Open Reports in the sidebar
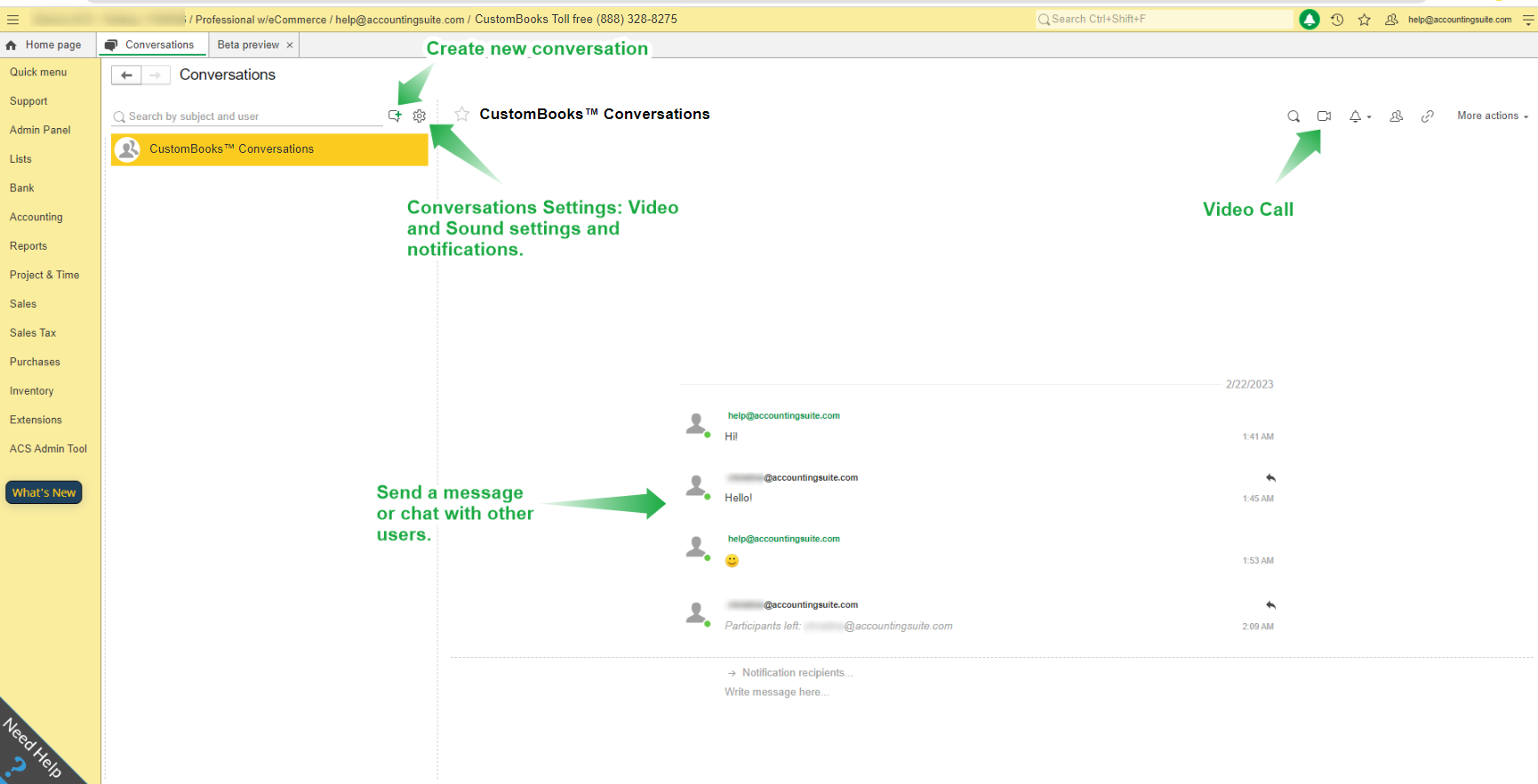The width and height of the screenshot is (1538, 784). 28,246
